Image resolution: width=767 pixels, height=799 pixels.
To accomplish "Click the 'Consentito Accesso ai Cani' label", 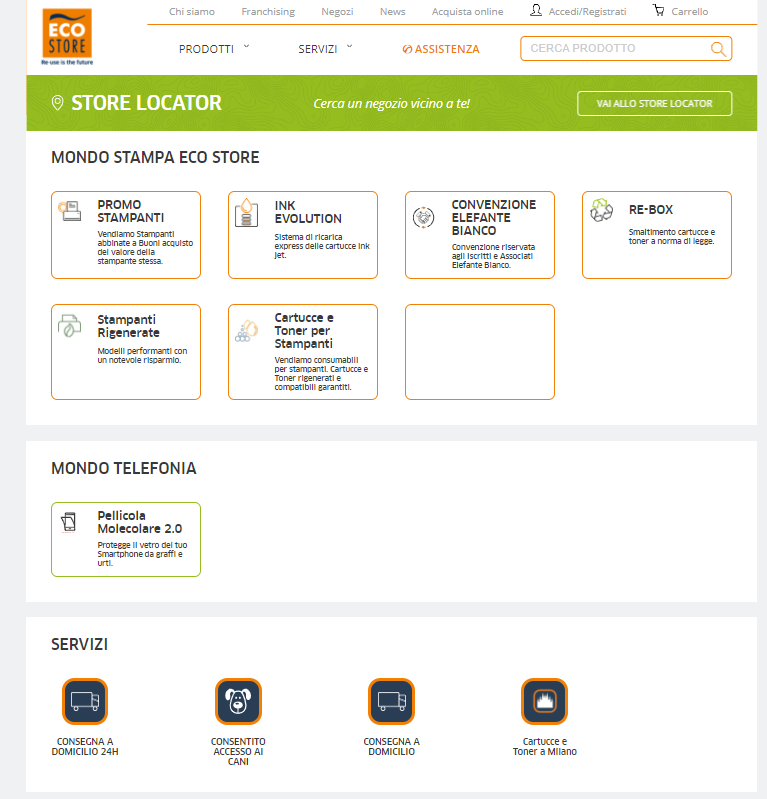I will pos(238,752).
